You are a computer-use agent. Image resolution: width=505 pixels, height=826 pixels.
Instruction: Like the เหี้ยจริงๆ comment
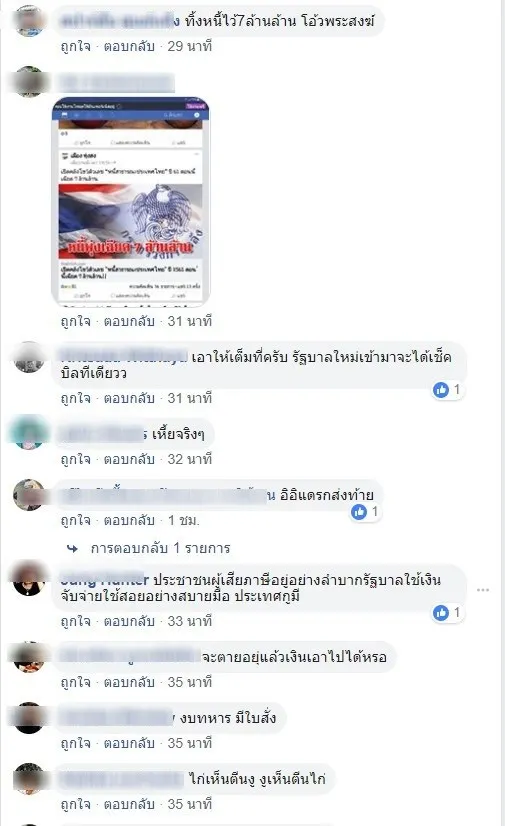75,459
